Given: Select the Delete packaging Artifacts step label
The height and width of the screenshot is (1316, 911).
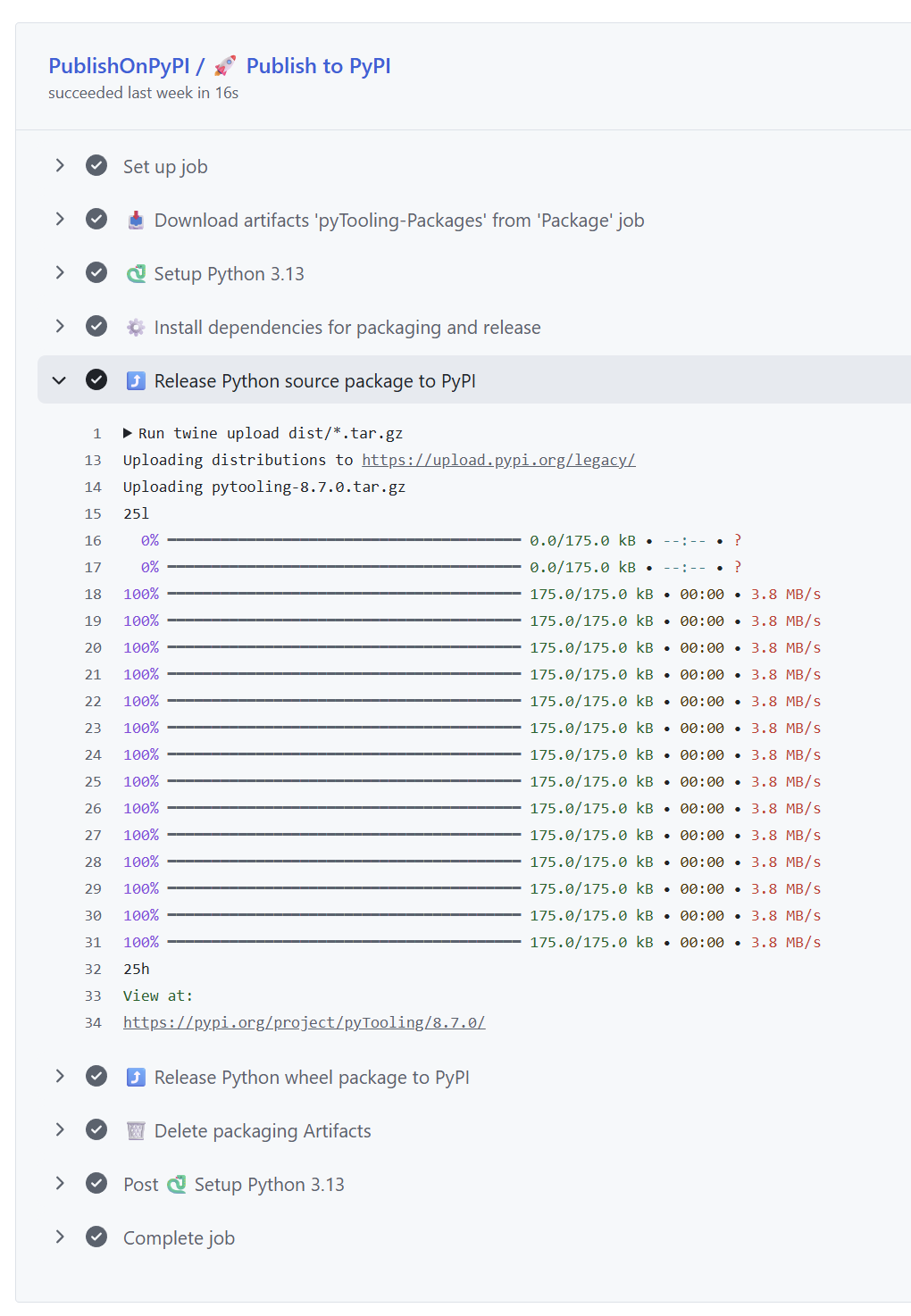Looking at the screenshot, I should pyautogui.click(x=263, y=1131).
